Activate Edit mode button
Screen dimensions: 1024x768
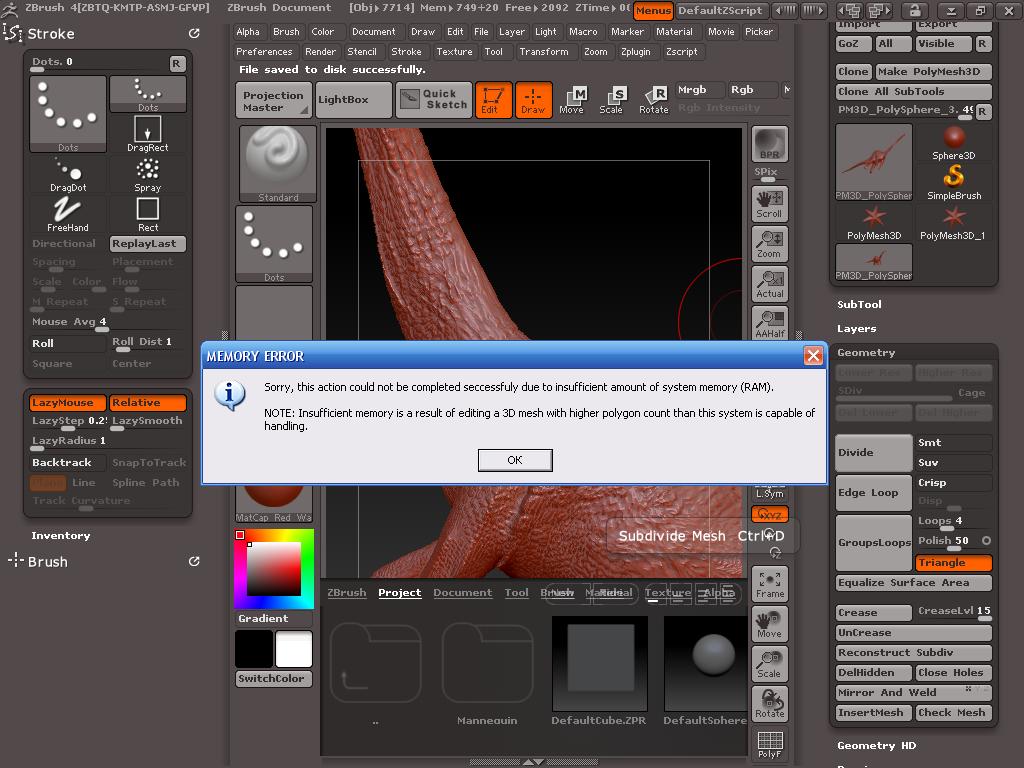[x=493, y=100]
